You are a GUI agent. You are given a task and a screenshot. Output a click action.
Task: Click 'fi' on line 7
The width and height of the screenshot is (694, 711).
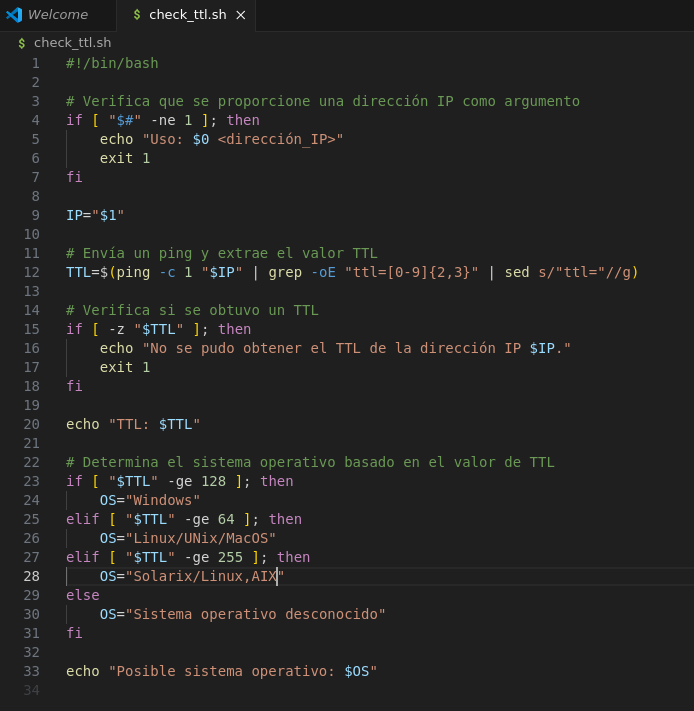click(x=74, y=177)
